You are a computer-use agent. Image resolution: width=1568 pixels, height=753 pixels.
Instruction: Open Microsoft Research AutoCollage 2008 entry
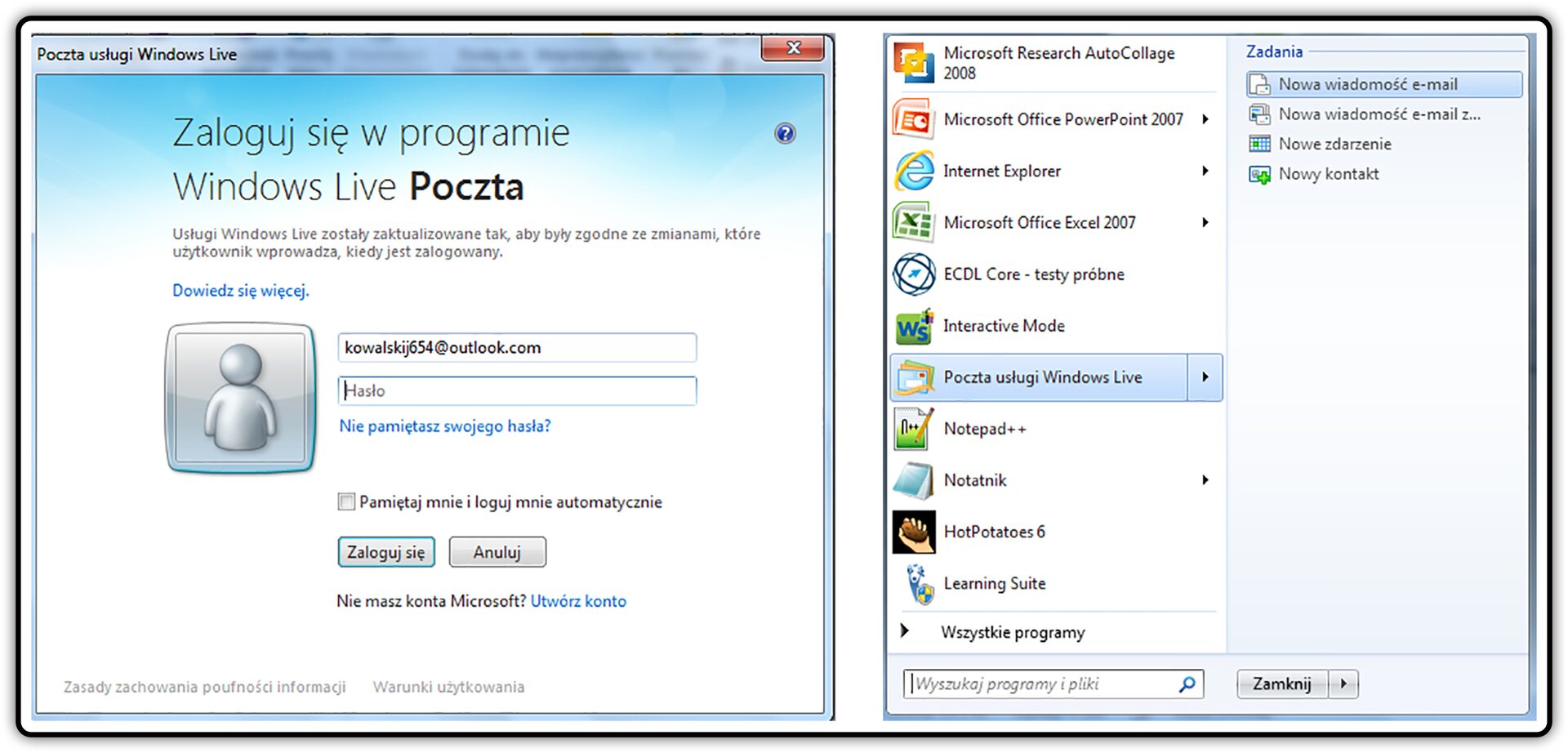pyautogui.click(x=1055, y=63)
